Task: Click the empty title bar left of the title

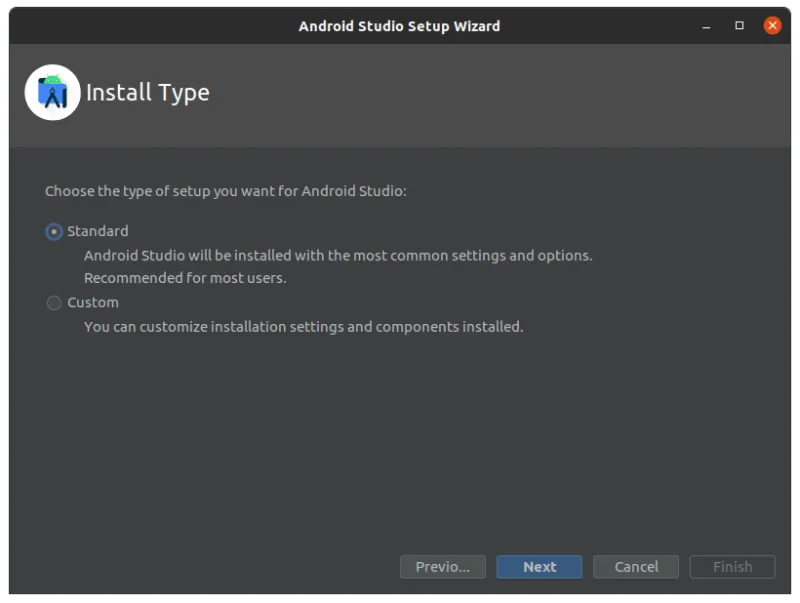Action: [150, 26]
